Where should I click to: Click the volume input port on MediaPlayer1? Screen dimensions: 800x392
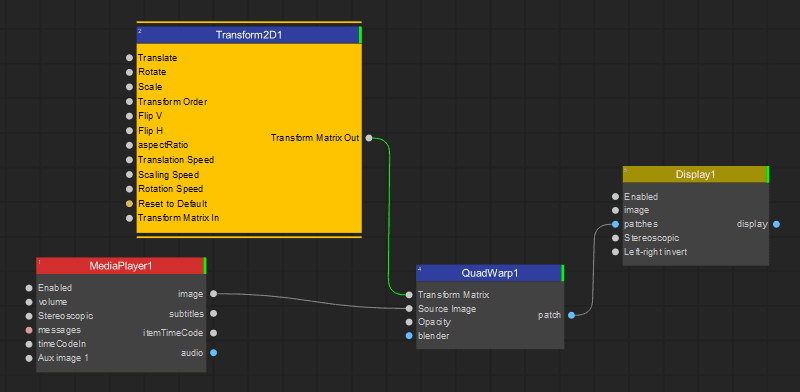click(29, 302)
